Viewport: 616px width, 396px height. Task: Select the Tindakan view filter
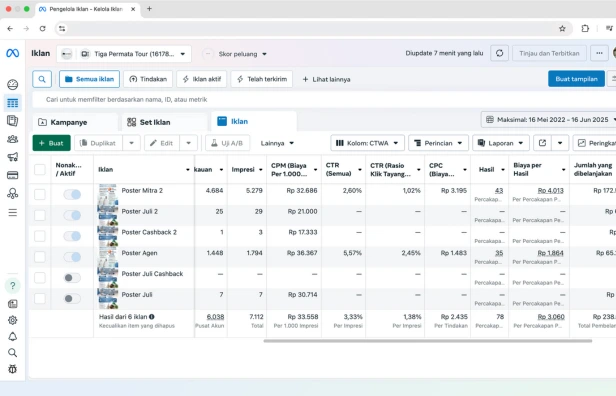coord(148,79)
